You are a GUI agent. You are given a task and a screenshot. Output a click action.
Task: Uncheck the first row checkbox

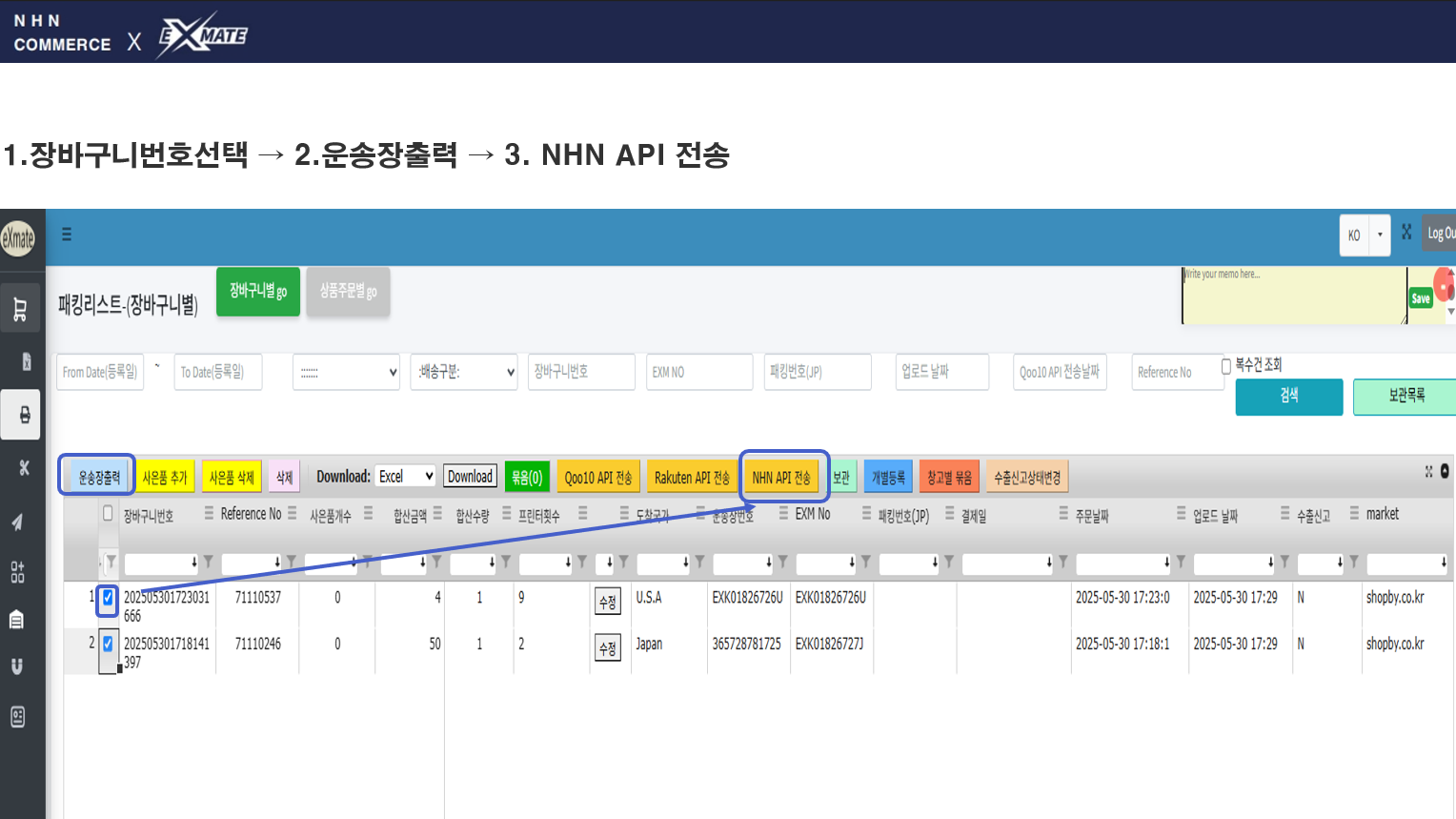(x=108, y=598)
